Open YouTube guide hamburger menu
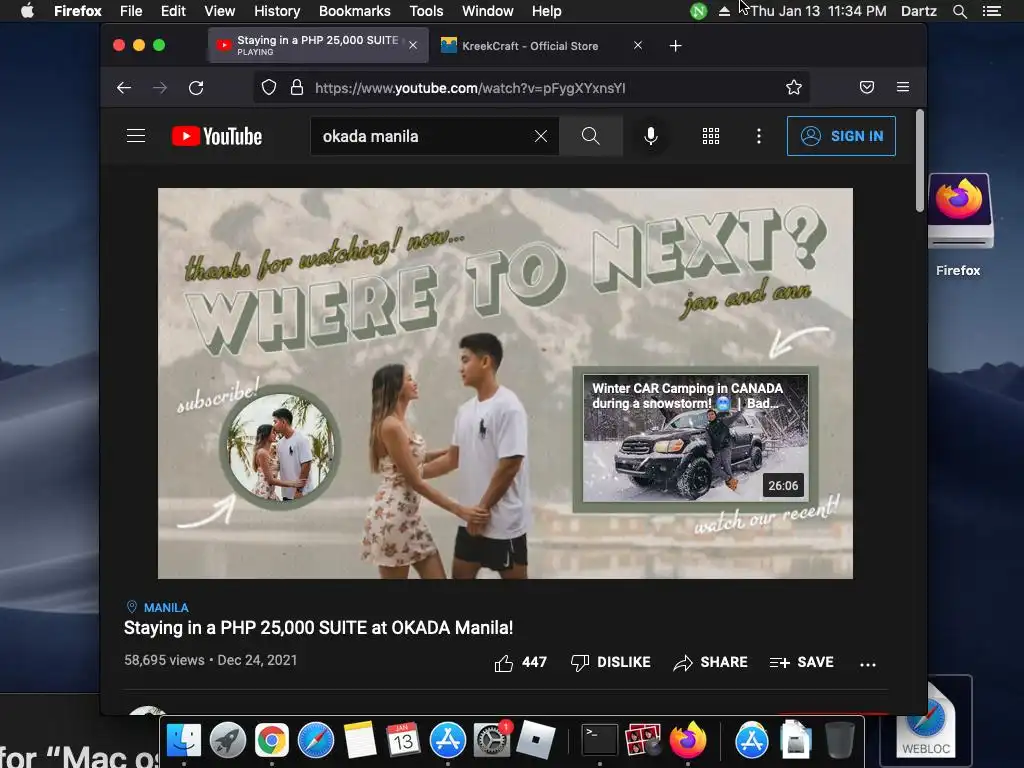 (x=136, y=136)
